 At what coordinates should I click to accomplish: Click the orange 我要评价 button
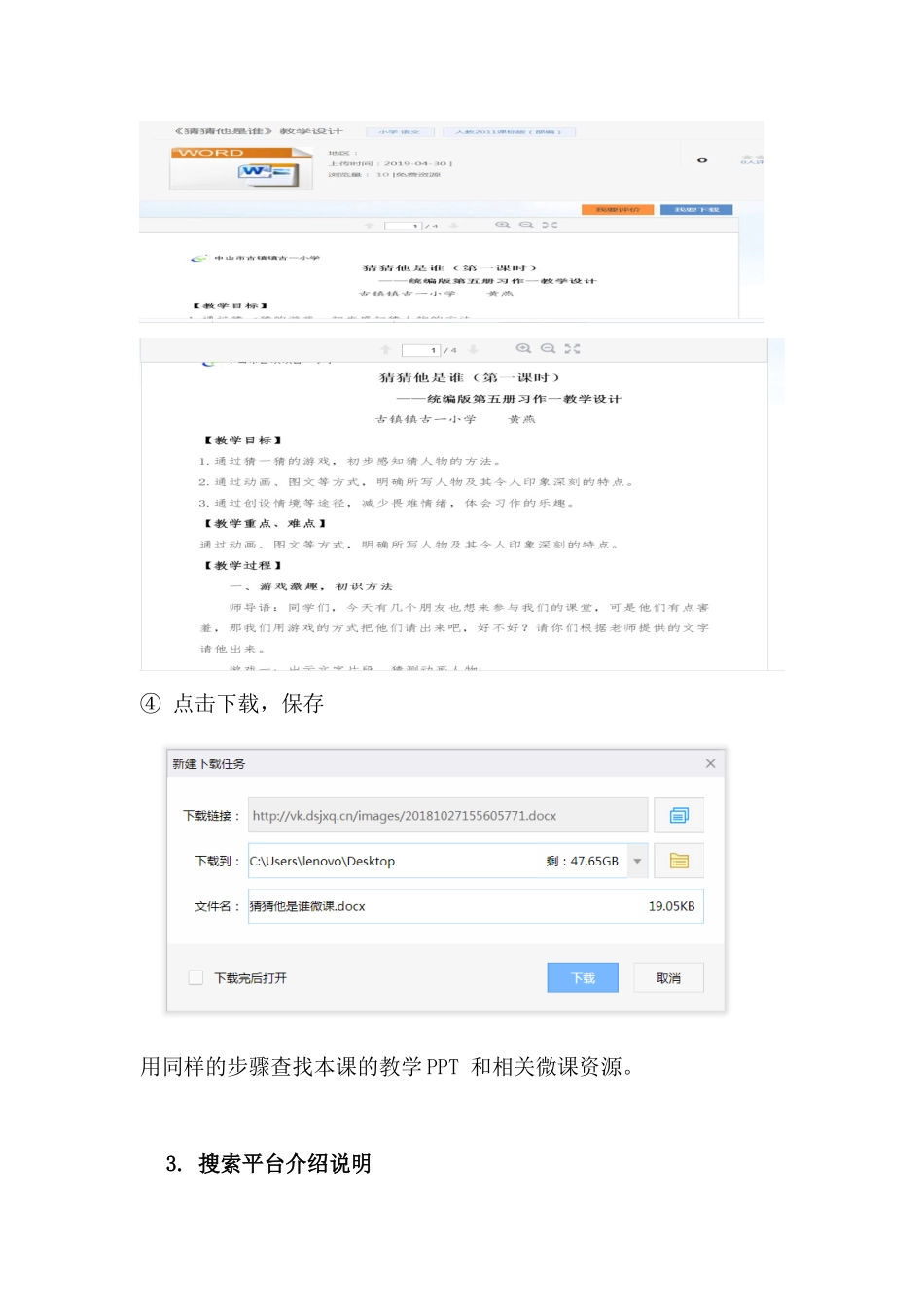coord(618,209)
